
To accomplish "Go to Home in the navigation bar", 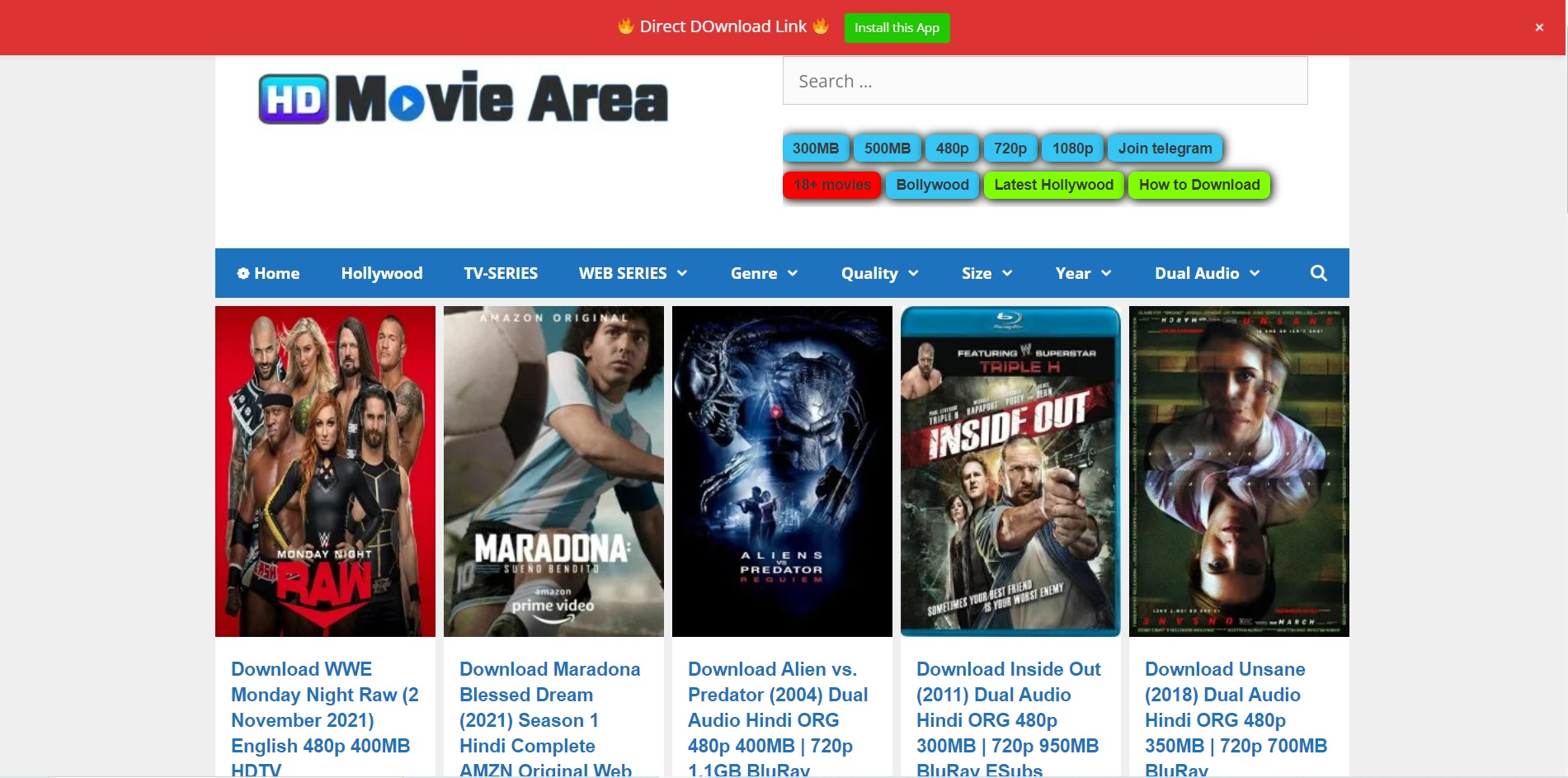I will point(268,273).
